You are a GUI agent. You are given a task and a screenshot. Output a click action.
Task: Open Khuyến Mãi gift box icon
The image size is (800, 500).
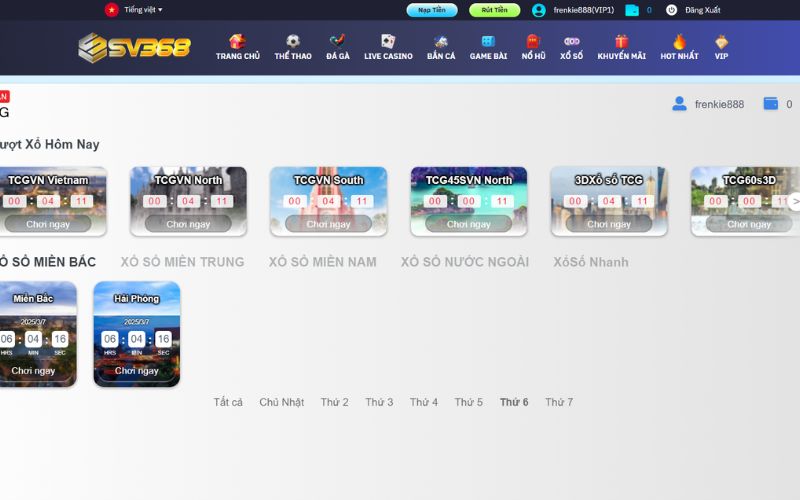pyautogui.click(x=621, y=42)
